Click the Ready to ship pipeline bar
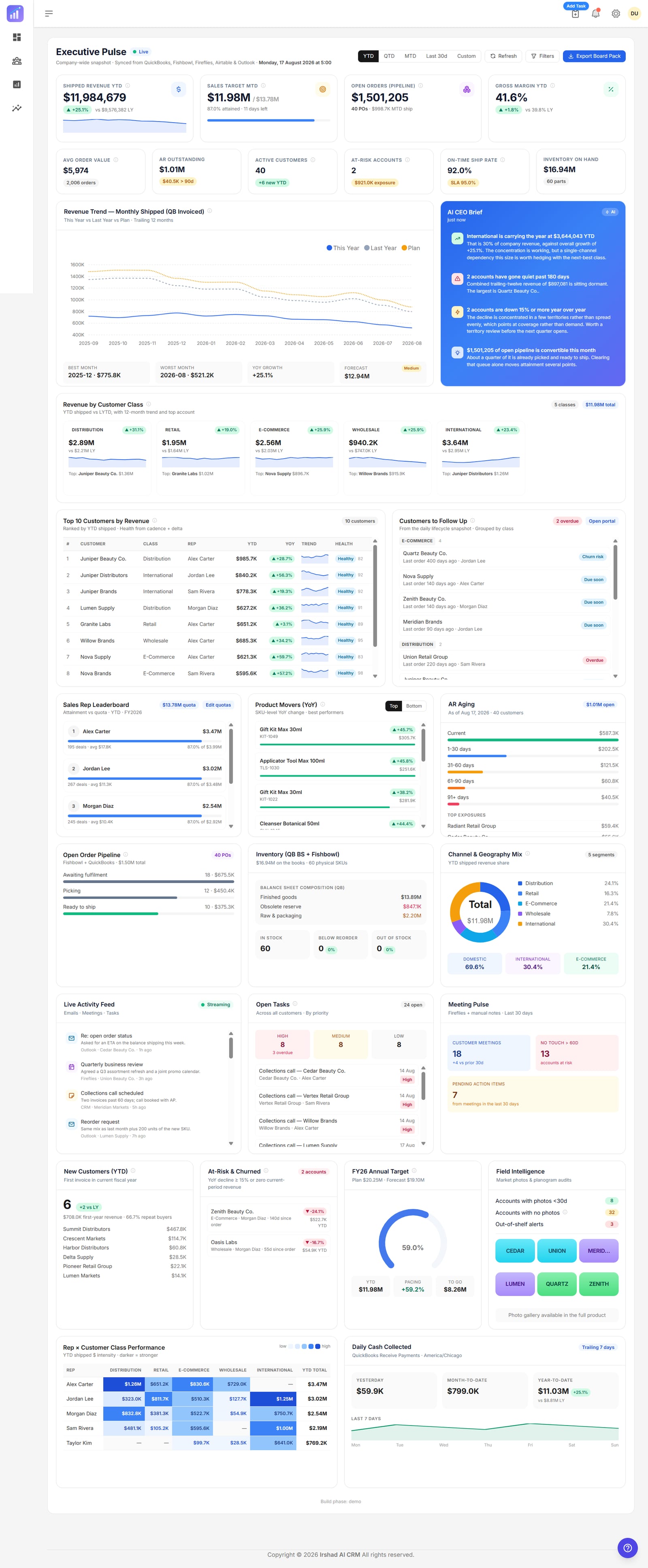Image resolution: width=648 pixels, height=1568 pixels. 149,914
